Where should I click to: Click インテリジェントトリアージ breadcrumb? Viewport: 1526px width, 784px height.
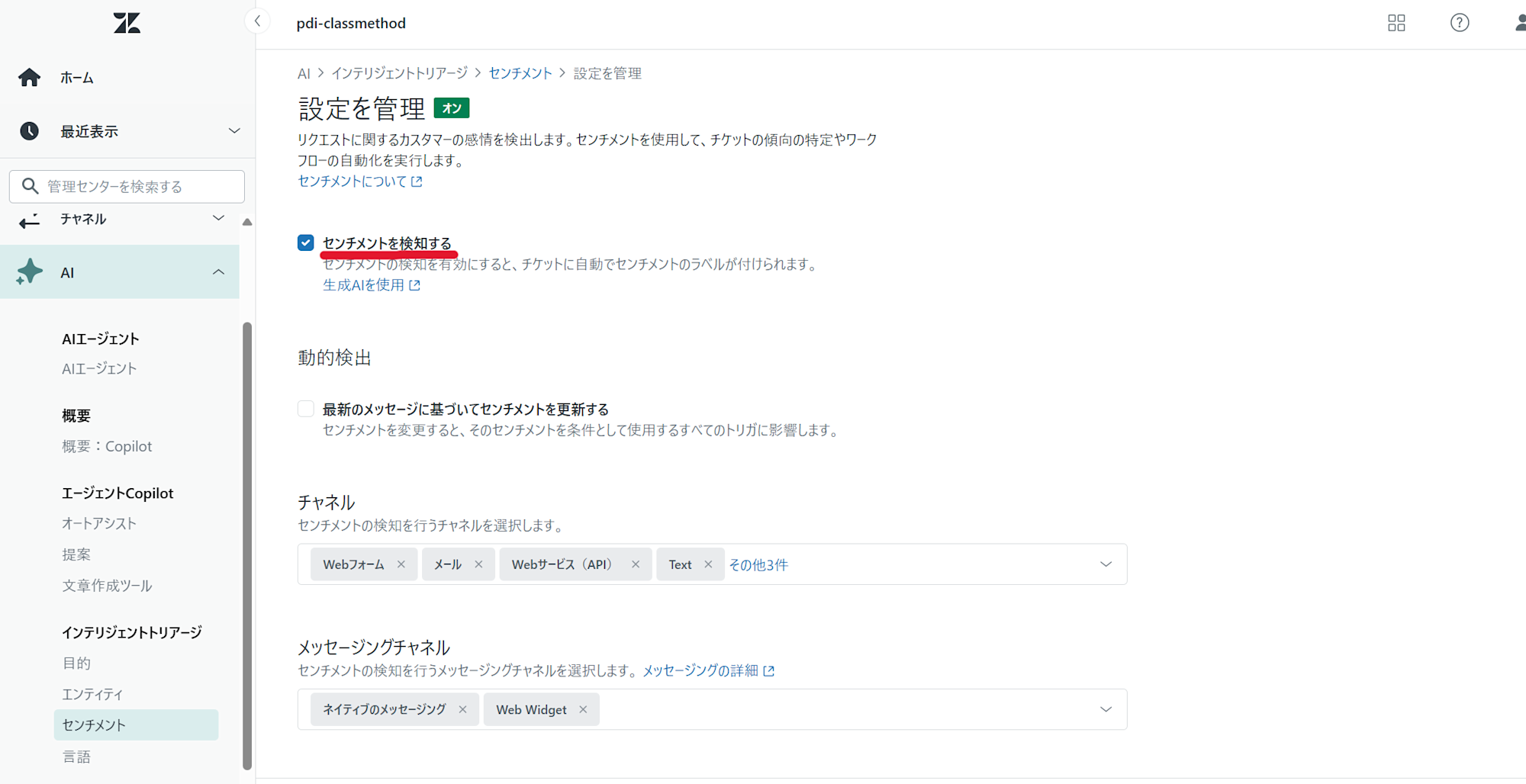click(x=399, y=73)
